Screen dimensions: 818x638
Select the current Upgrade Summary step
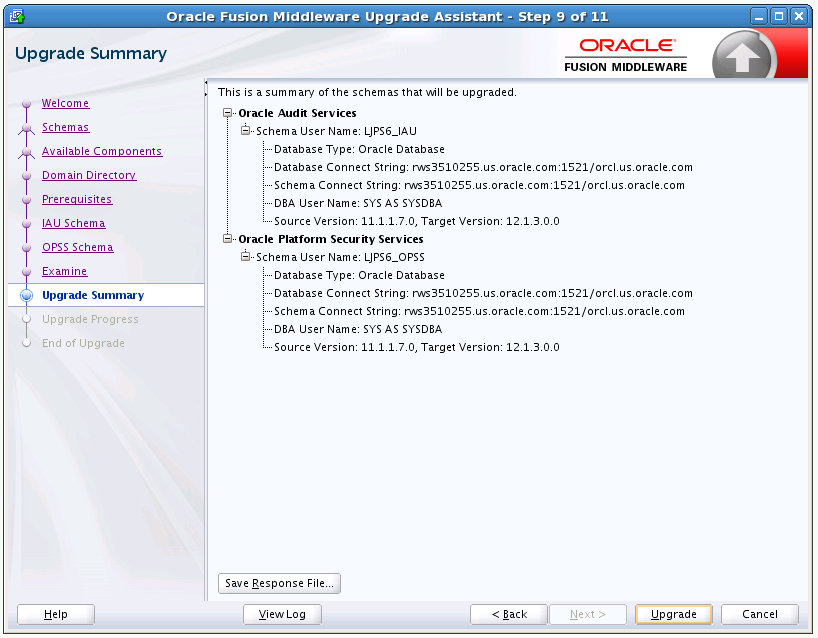pyautogui.click(x=93, y=295)
